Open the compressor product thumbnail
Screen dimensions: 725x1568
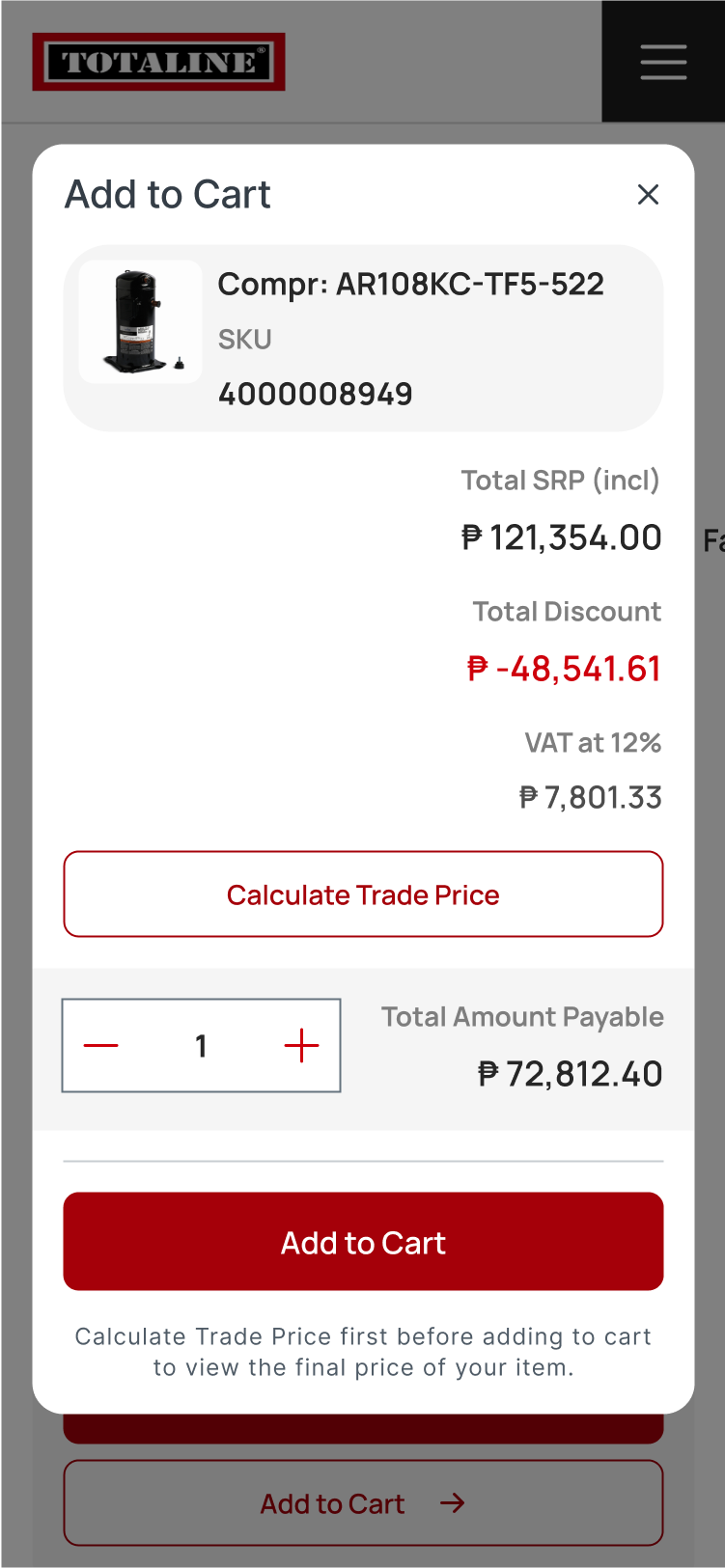141,322
